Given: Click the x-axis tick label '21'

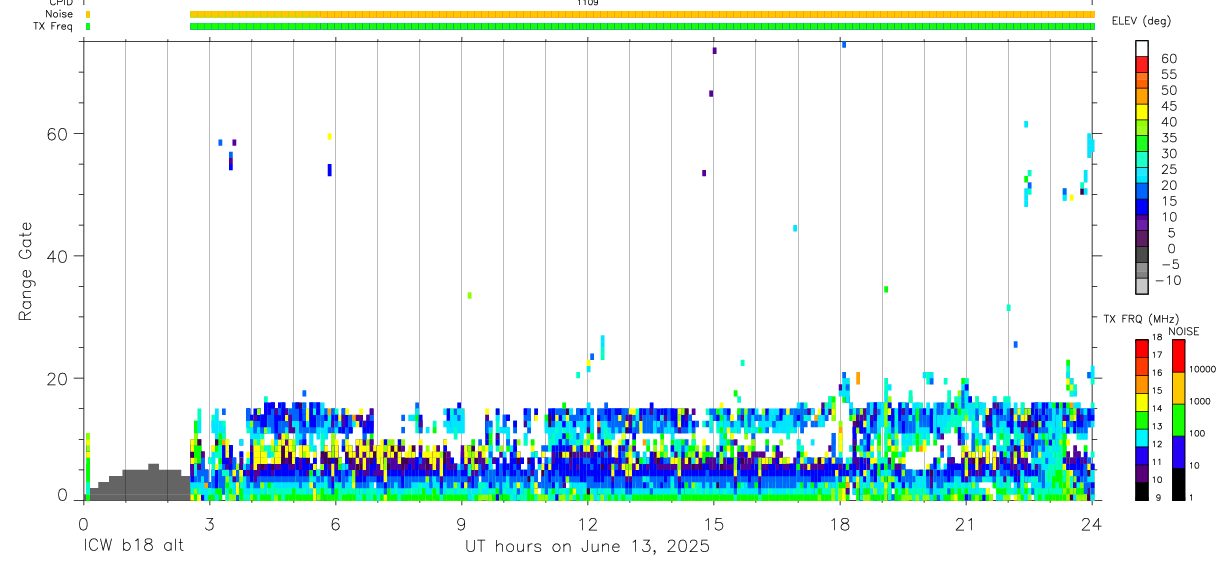Looking at the screenshot, I should click(965, 524).
